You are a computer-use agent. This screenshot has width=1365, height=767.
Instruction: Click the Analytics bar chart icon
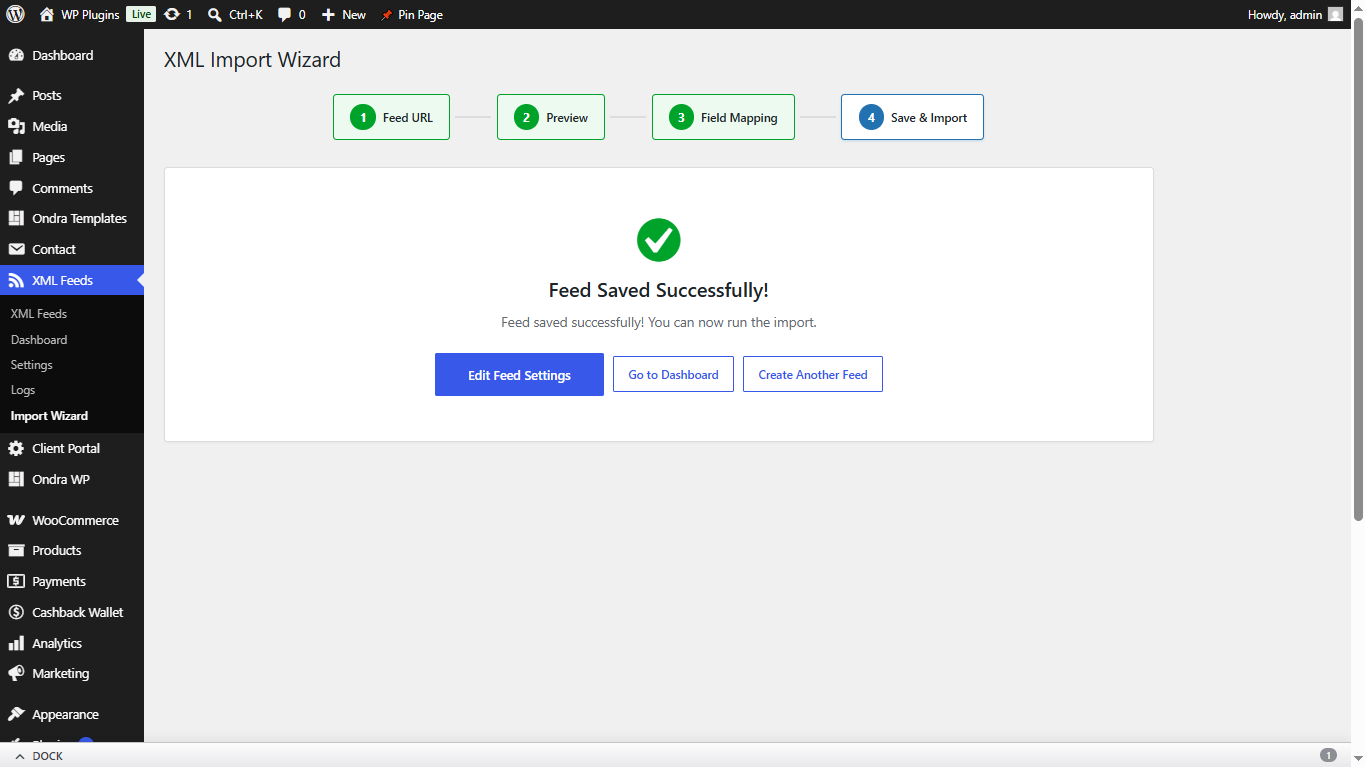pyautogui.click(x=16, y=643)
